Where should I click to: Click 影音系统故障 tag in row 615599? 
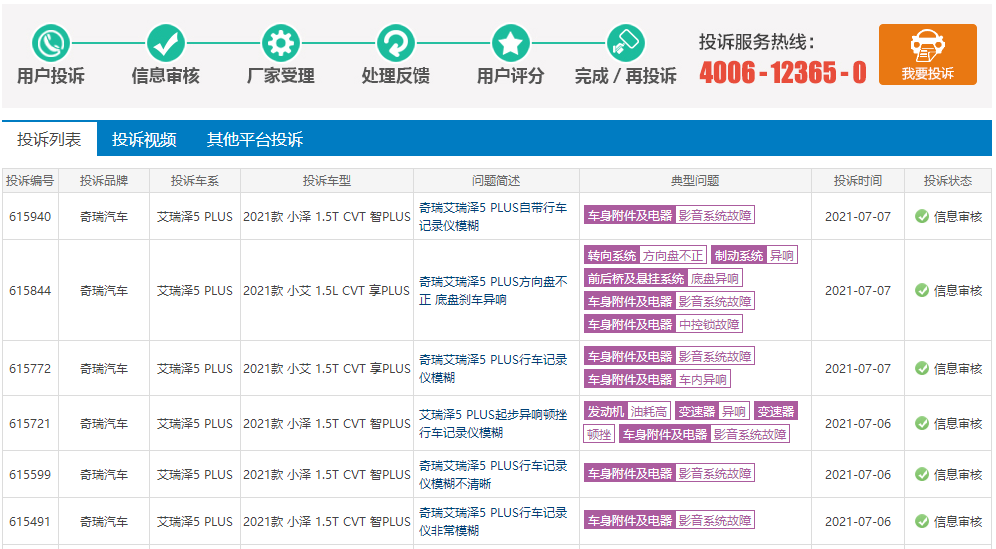pos(715,473)
